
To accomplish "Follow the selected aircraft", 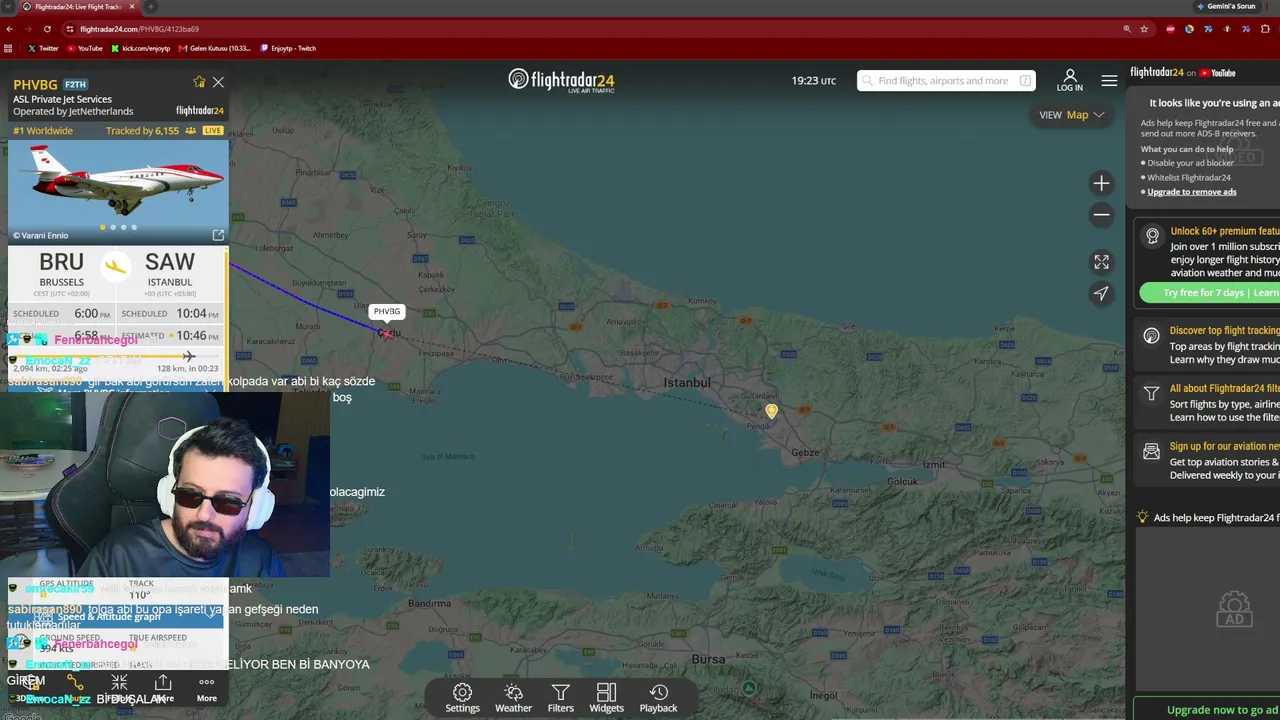I will tap(119, 687).
